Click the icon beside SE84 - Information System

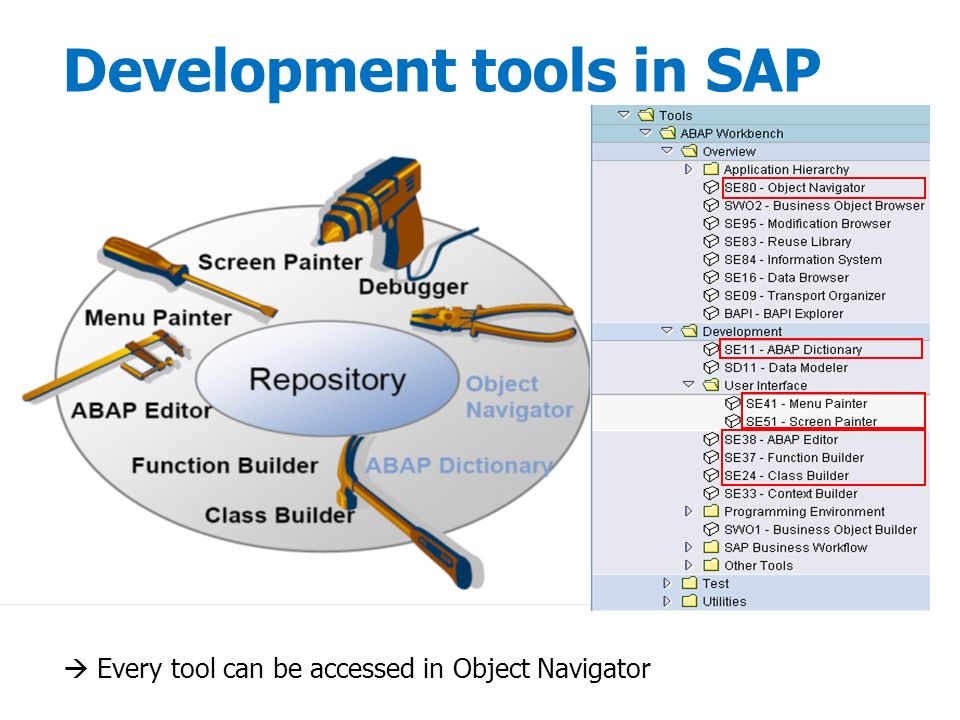tap(711, 259)
